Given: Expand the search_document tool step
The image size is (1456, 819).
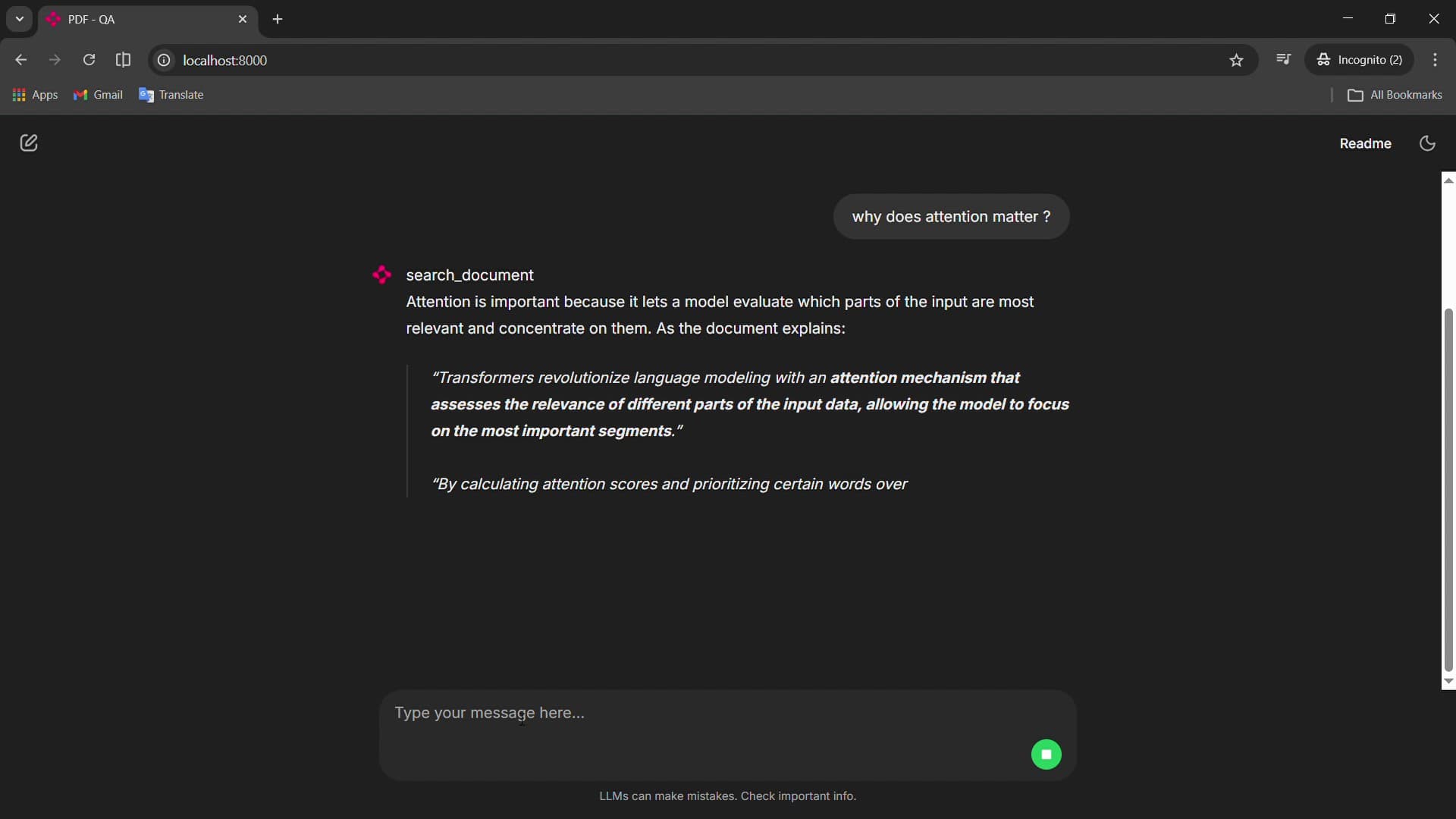Looking at the screenshot, I should (469, 275).
